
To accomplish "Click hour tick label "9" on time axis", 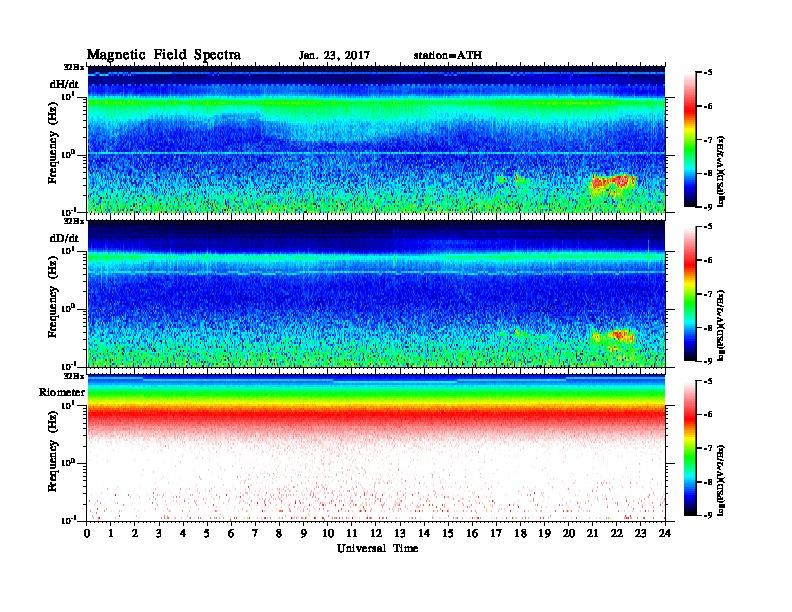I will pyautogui.click(x=304, y=534).
